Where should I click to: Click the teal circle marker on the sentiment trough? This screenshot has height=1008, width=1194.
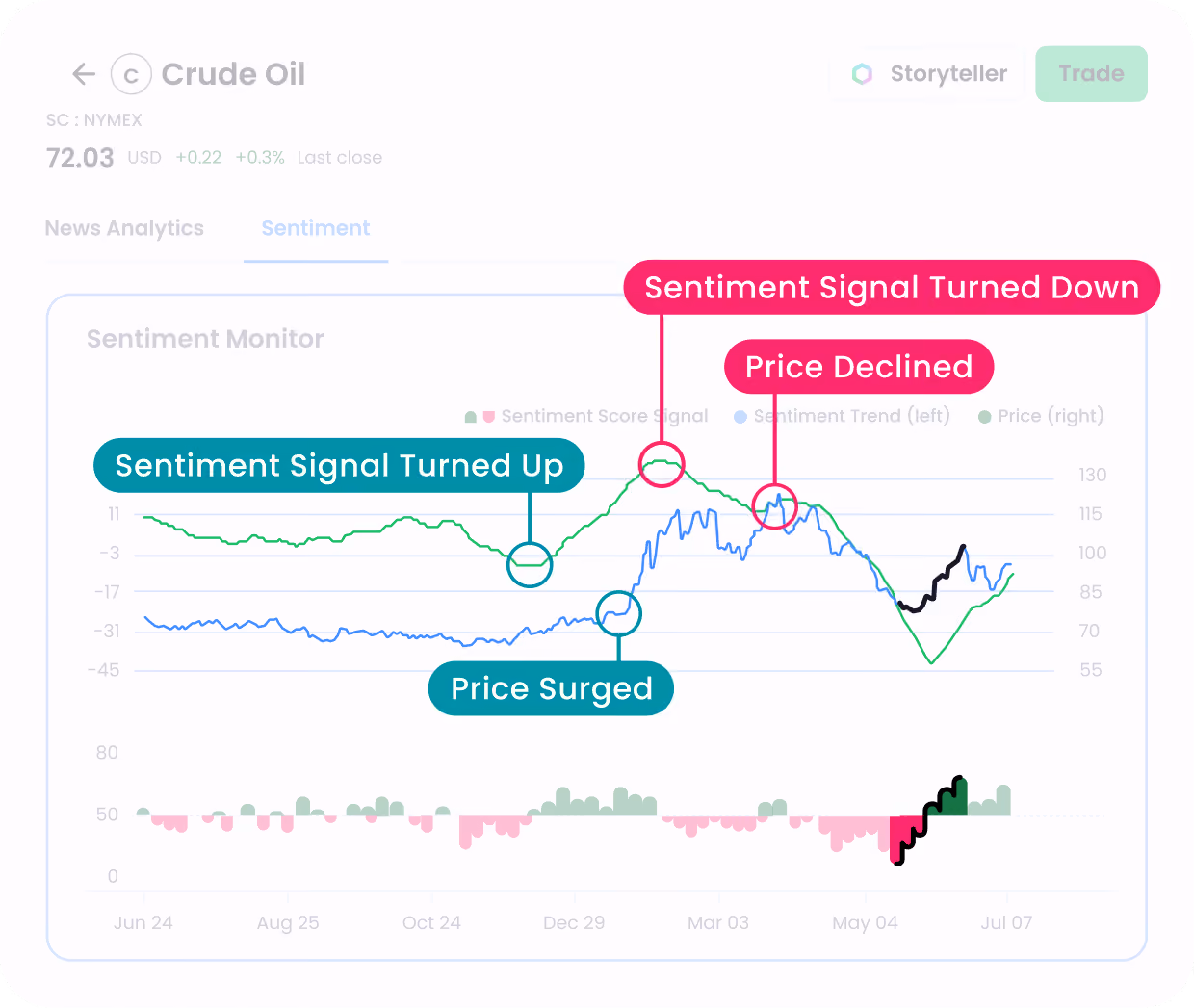pyautogui.click(x=530, y=564)
